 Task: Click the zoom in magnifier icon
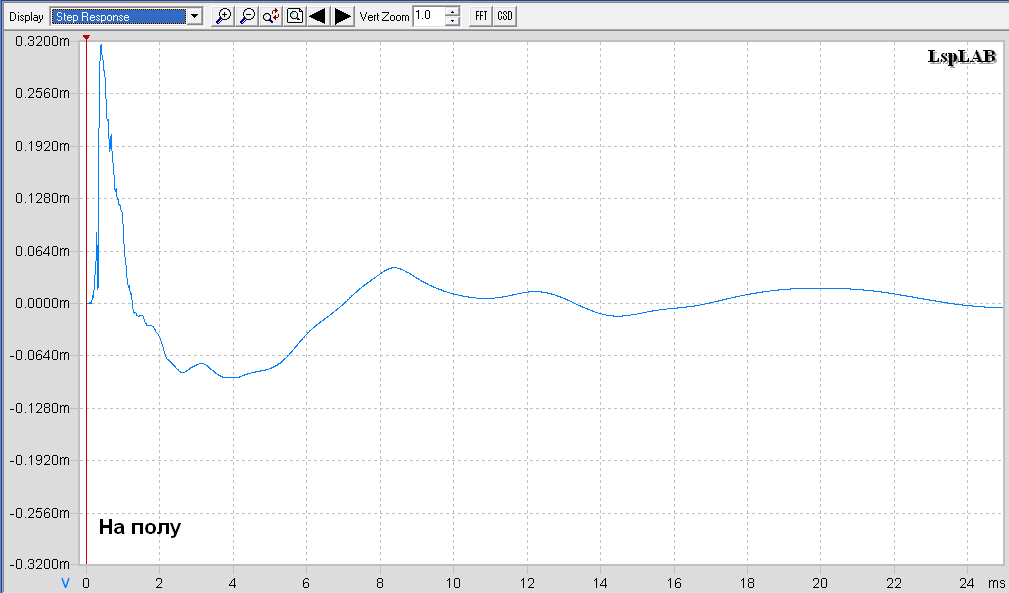coord(223,16)
